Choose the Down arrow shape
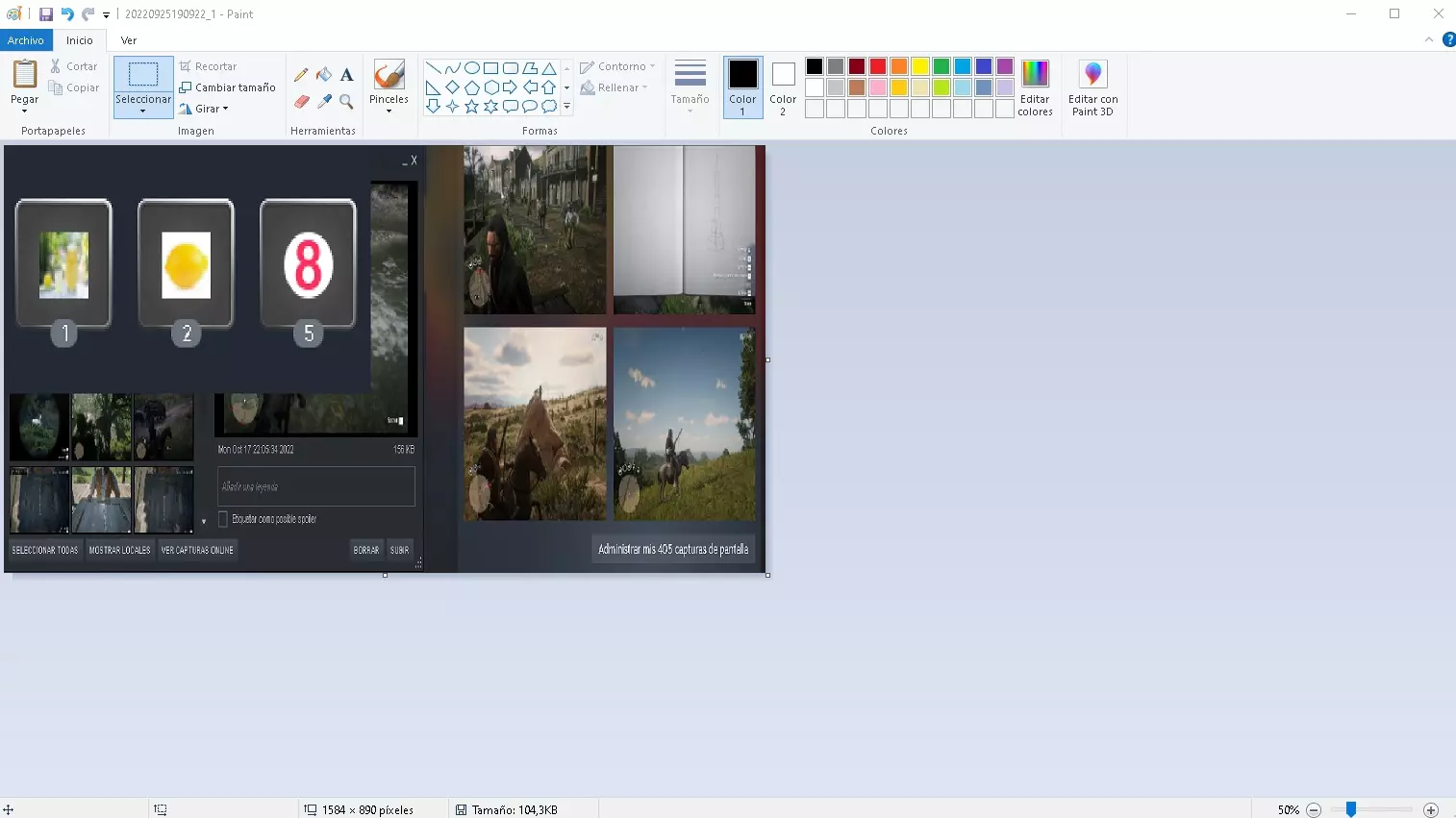This screenshot has height=818, width=1456. coord(433,107)
